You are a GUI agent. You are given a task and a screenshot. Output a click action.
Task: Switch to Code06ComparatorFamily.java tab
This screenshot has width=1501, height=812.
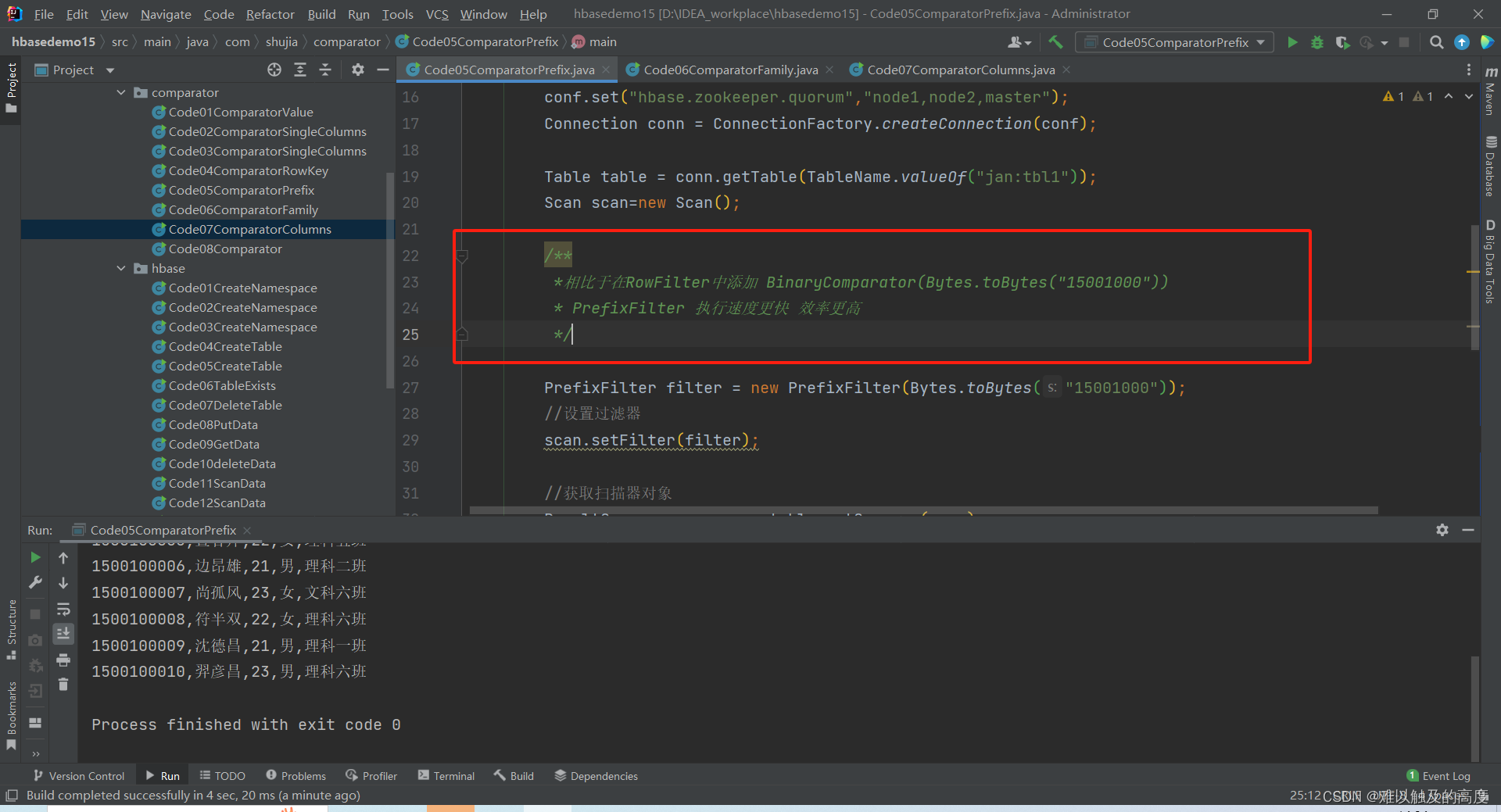[x=730, y=70]
